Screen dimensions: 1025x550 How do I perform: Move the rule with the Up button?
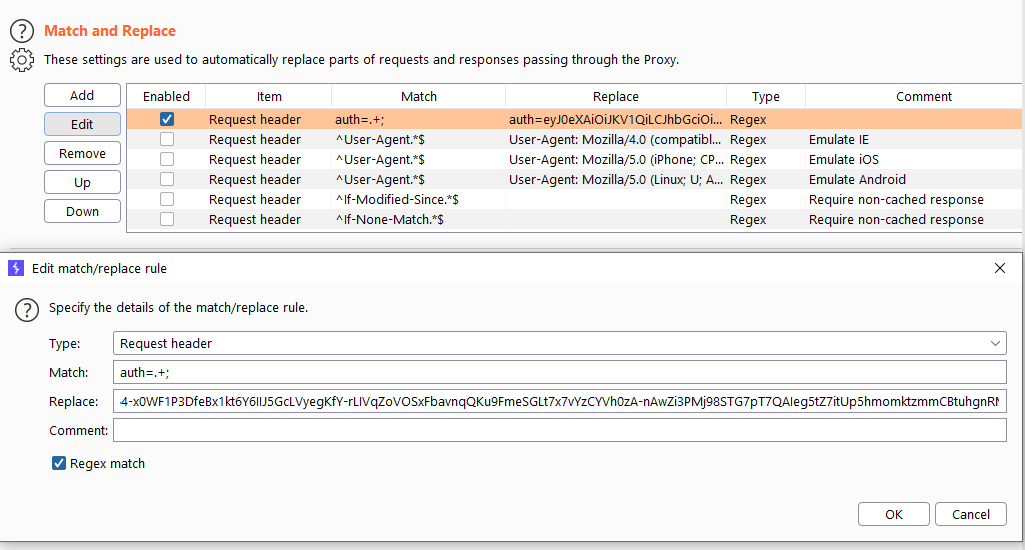coord(82,182)
